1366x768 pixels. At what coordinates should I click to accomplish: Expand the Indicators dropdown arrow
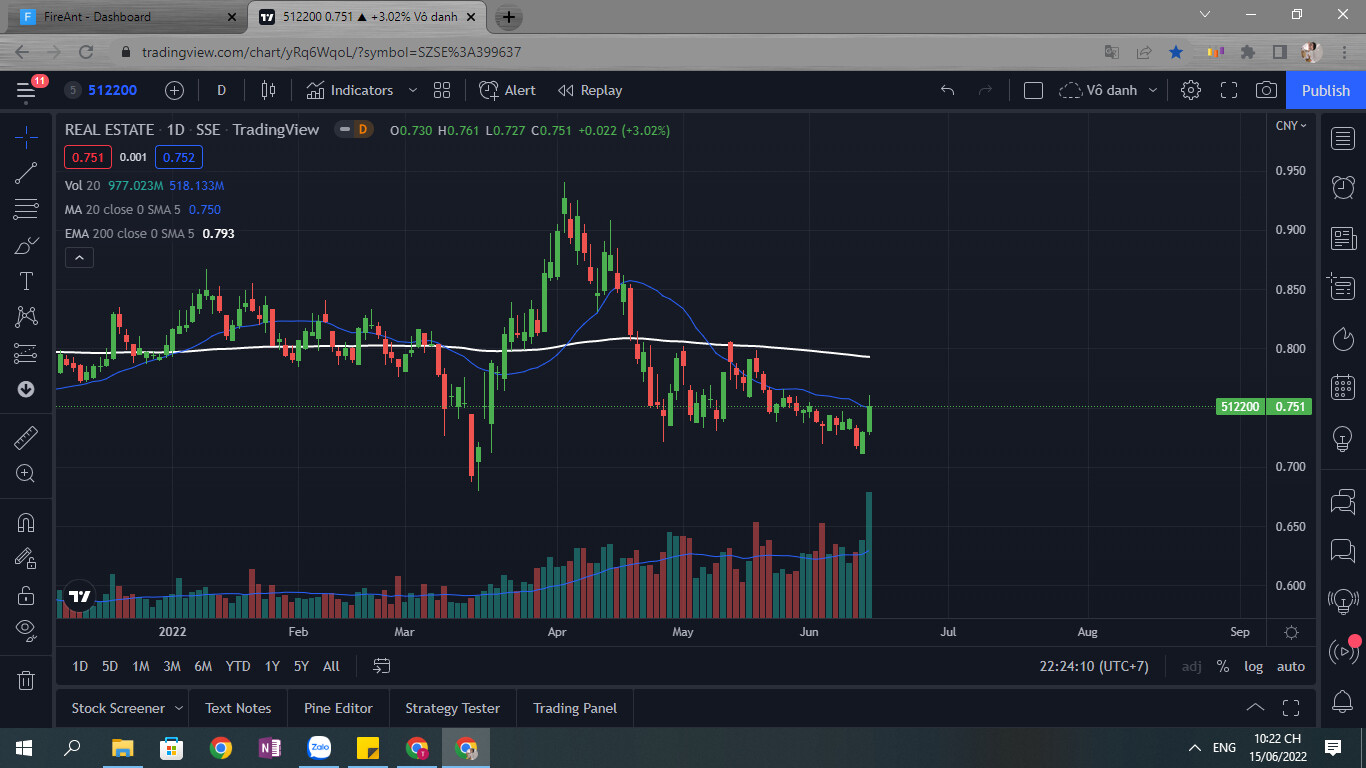pyautogui.click(x=413, y=90)
